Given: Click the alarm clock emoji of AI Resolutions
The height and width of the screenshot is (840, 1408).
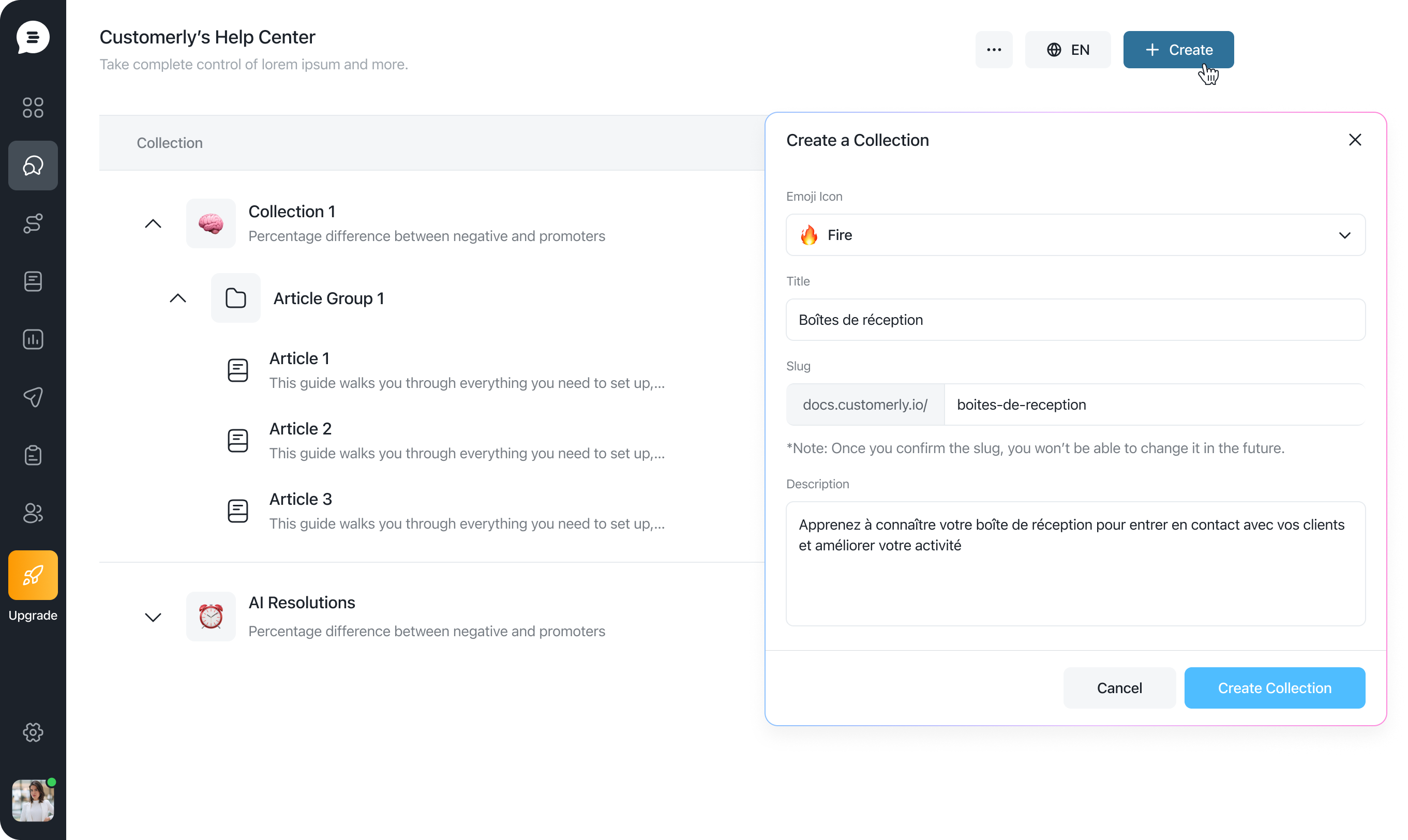Looking at the screenshot, I should click(x=211, y=617).
